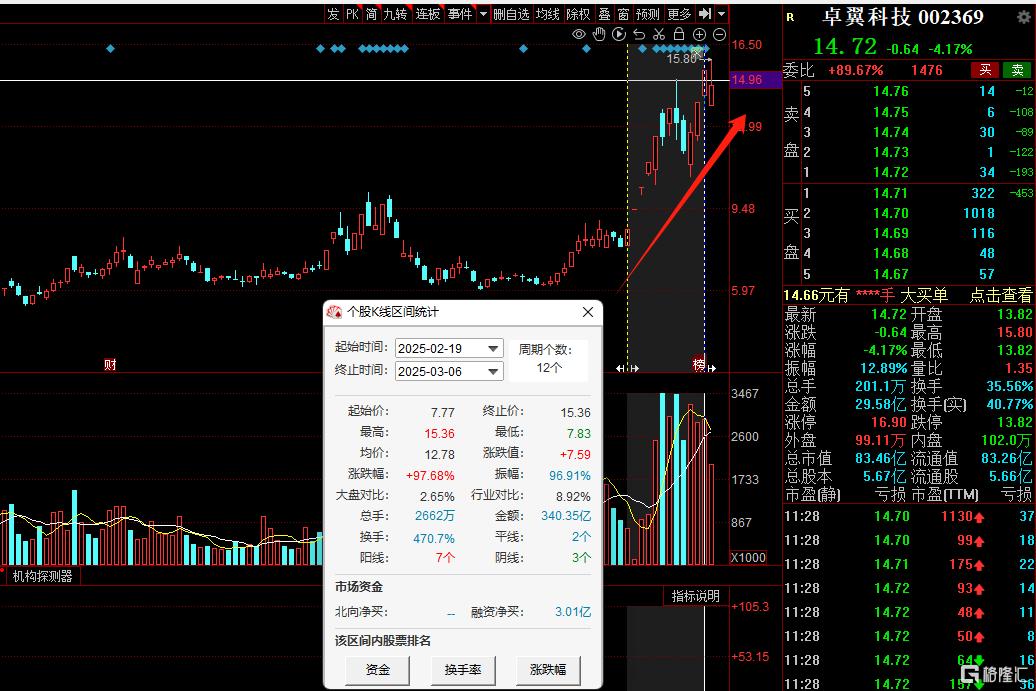Click the R margin trading badge
1036x691 pixels.
[790, 17]
